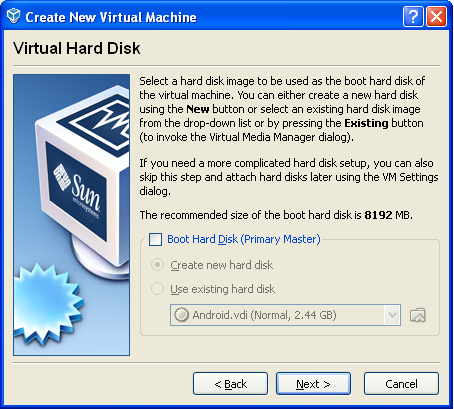
Task: Select the Create new hard disk radio button
Action: click(157, 265)
